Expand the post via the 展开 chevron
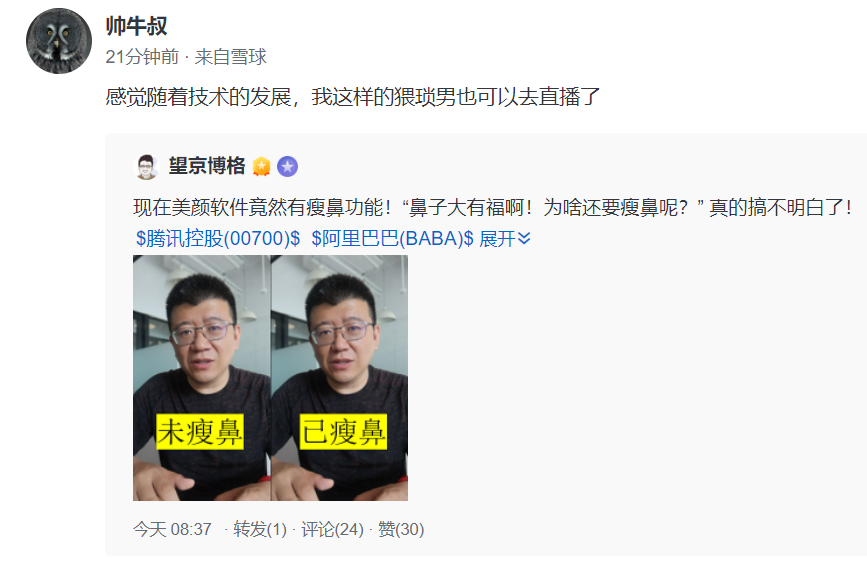 tap(505, 239)
